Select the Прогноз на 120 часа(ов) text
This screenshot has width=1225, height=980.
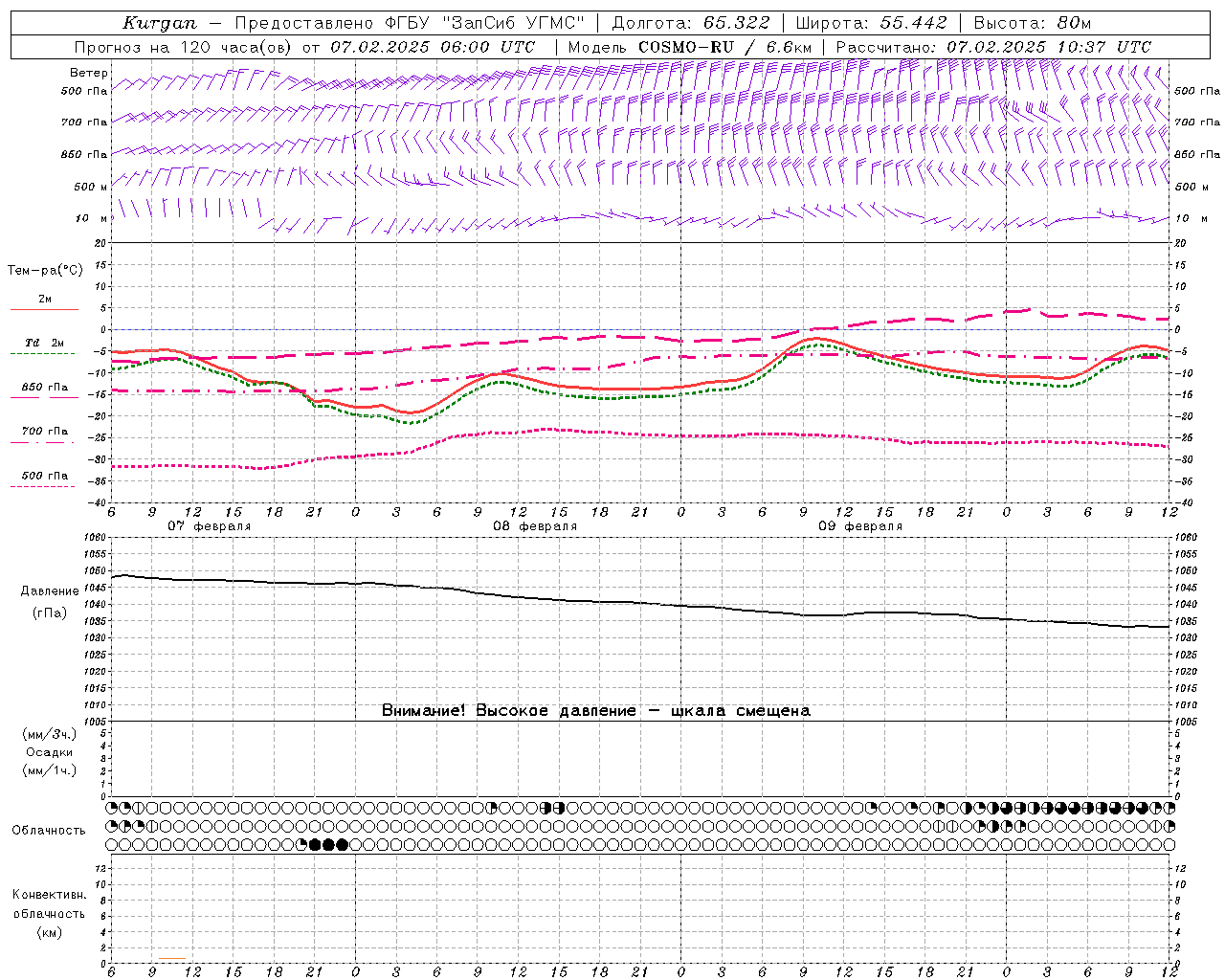point(185,47)
